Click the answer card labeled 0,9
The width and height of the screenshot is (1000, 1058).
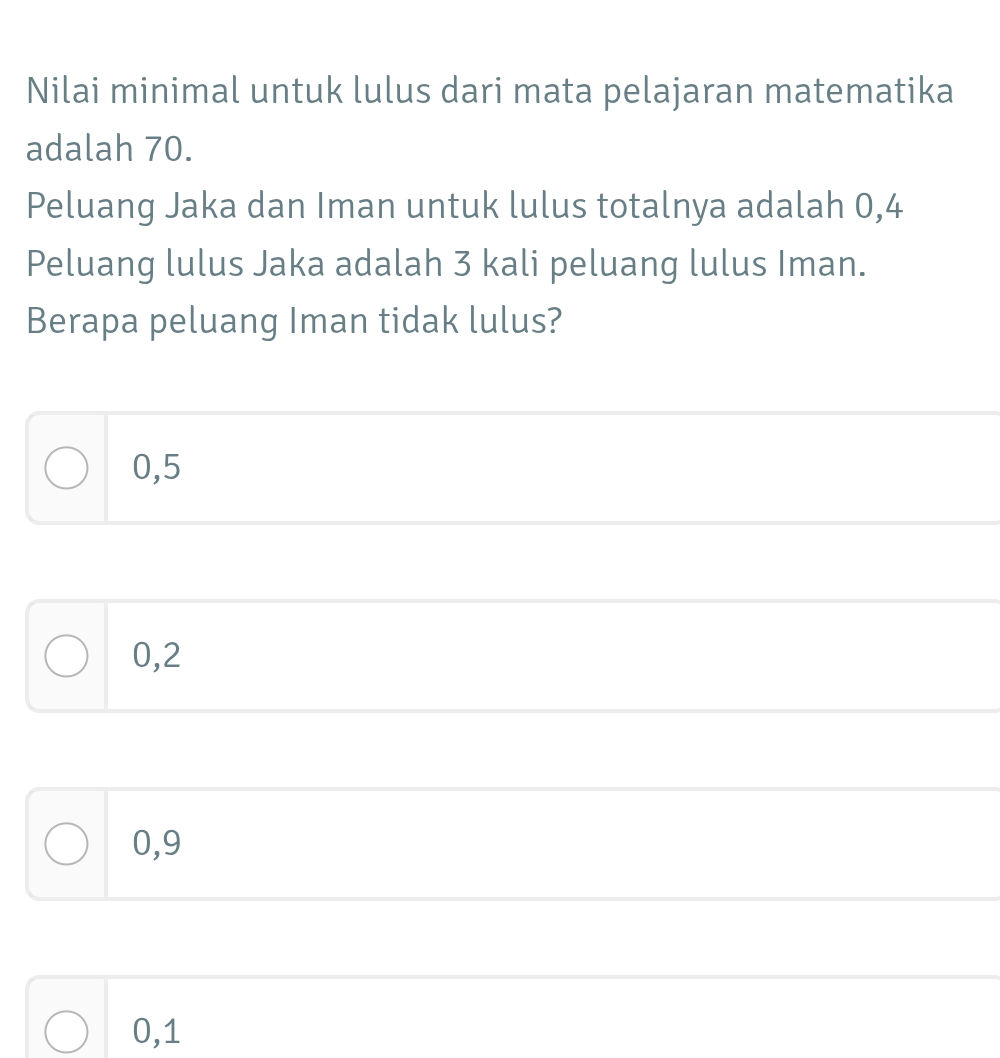point(500,843)
